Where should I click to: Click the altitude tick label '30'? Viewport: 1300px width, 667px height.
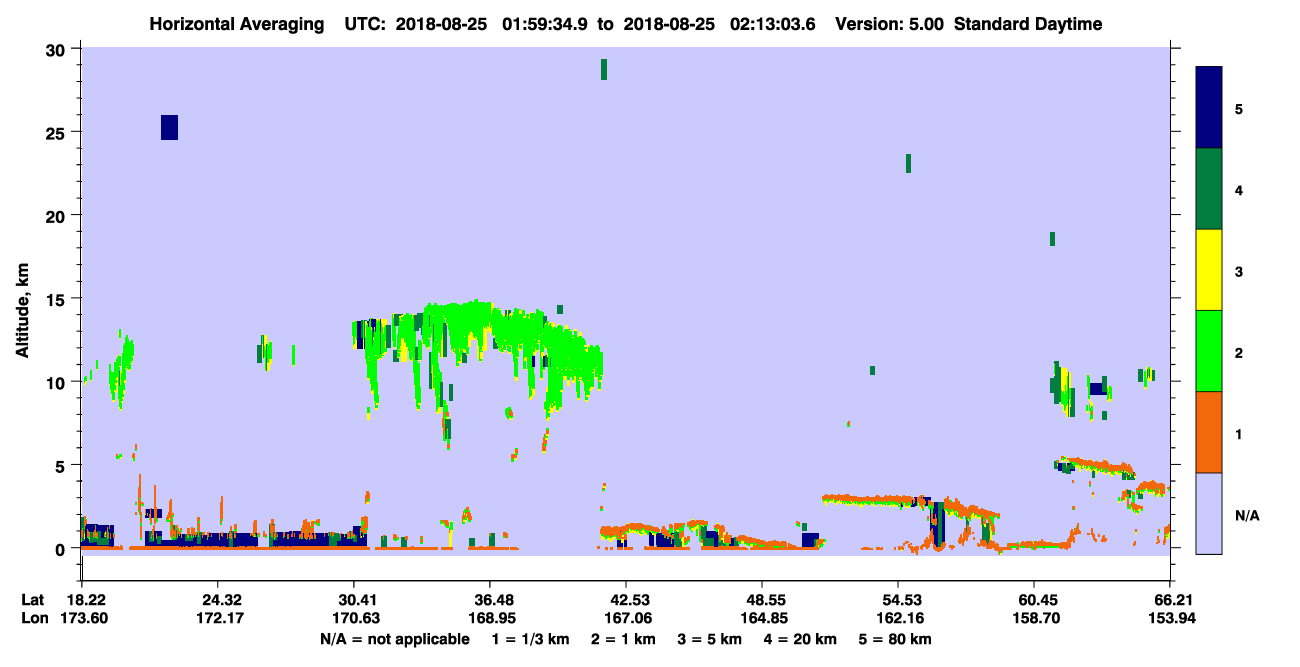point(56,49)
